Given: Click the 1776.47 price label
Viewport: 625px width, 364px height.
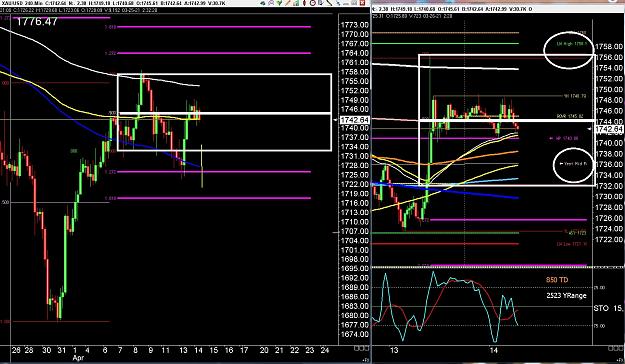Looking at the screenshot, I should (x=36, y=21).
